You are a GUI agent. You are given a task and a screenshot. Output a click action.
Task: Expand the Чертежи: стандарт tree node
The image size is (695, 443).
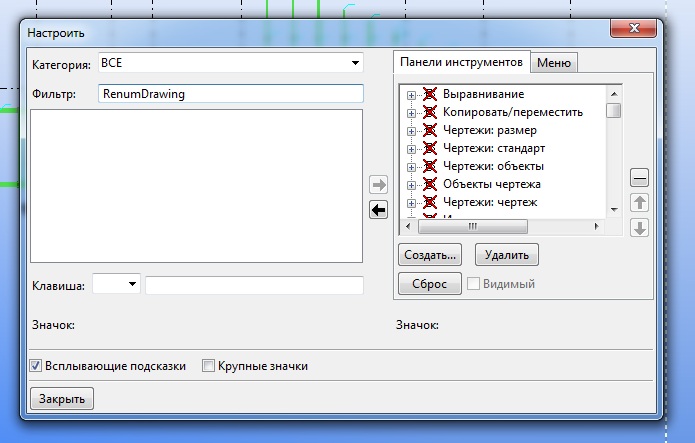coord(411,149)
